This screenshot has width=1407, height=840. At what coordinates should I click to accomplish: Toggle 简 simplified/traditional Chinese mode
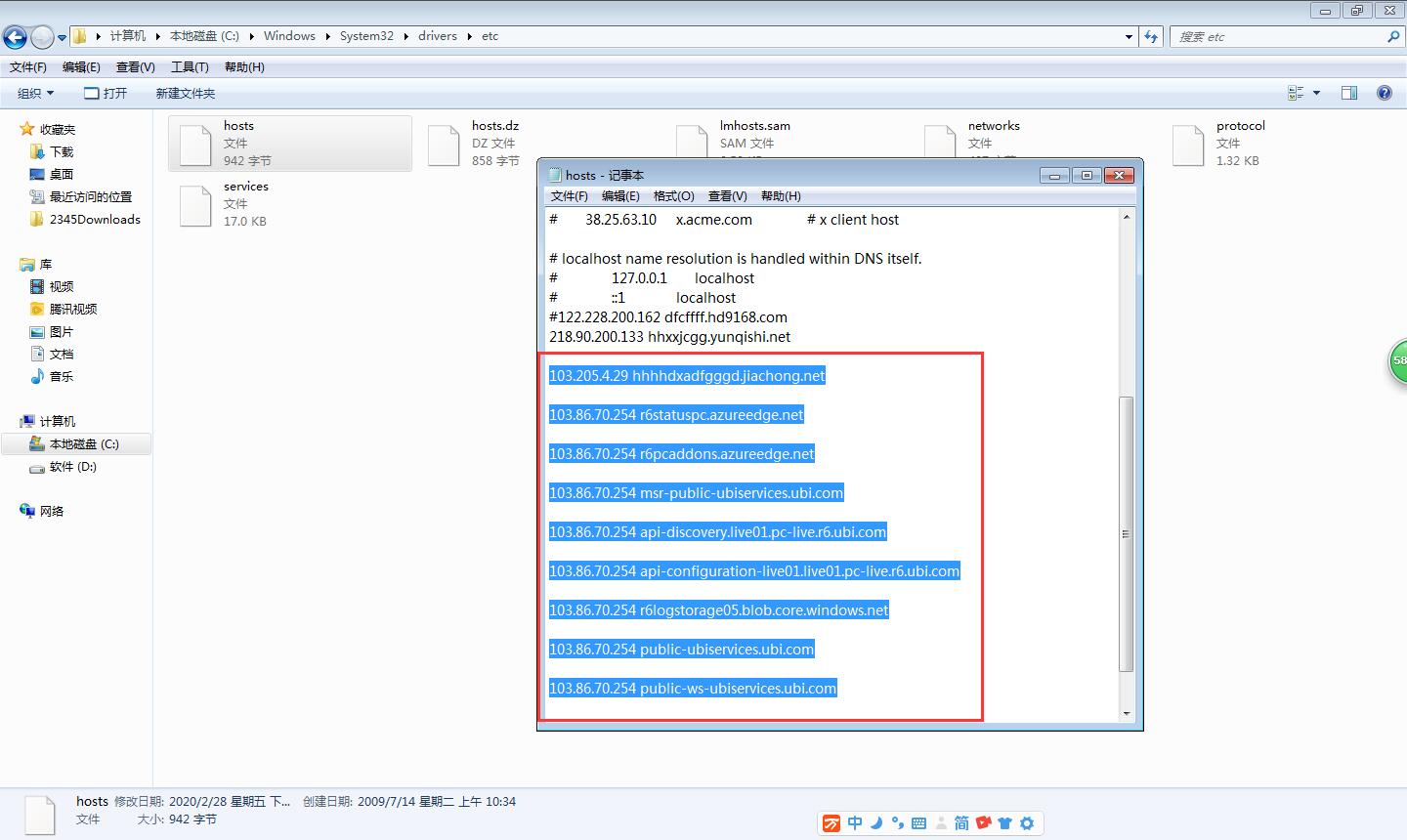tap(961, 823)
